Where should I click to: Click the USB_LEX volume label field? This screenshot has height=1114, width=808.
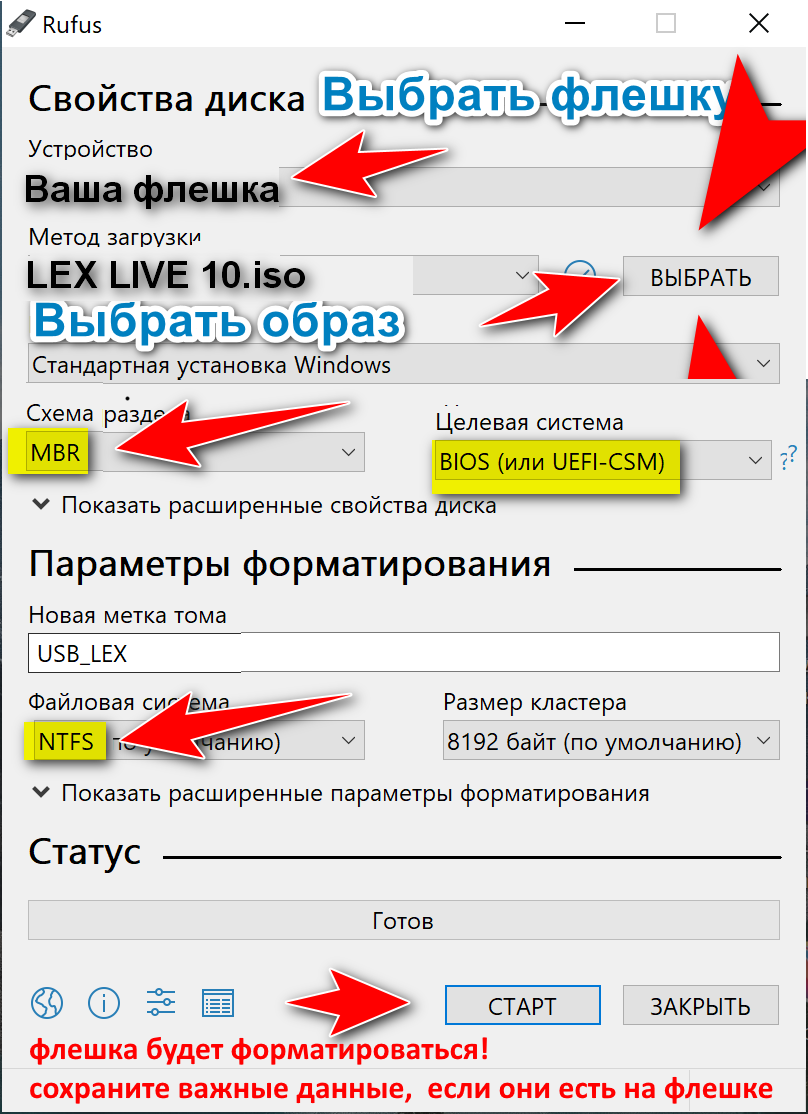[x=404, y=652]
